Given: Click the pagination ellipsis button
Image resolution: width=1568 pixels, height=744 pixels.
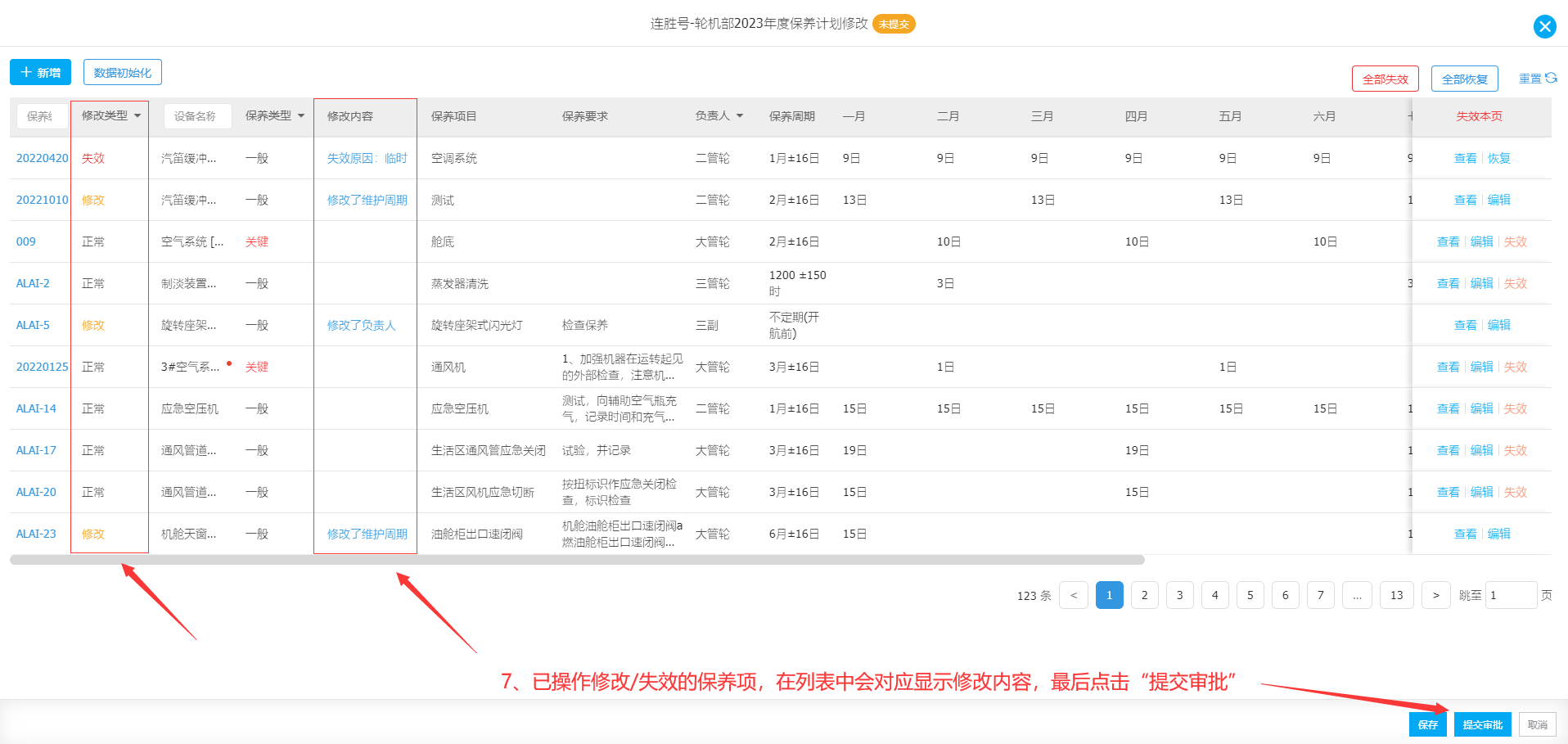Looking at the screenshot, I should point(1357,595).
